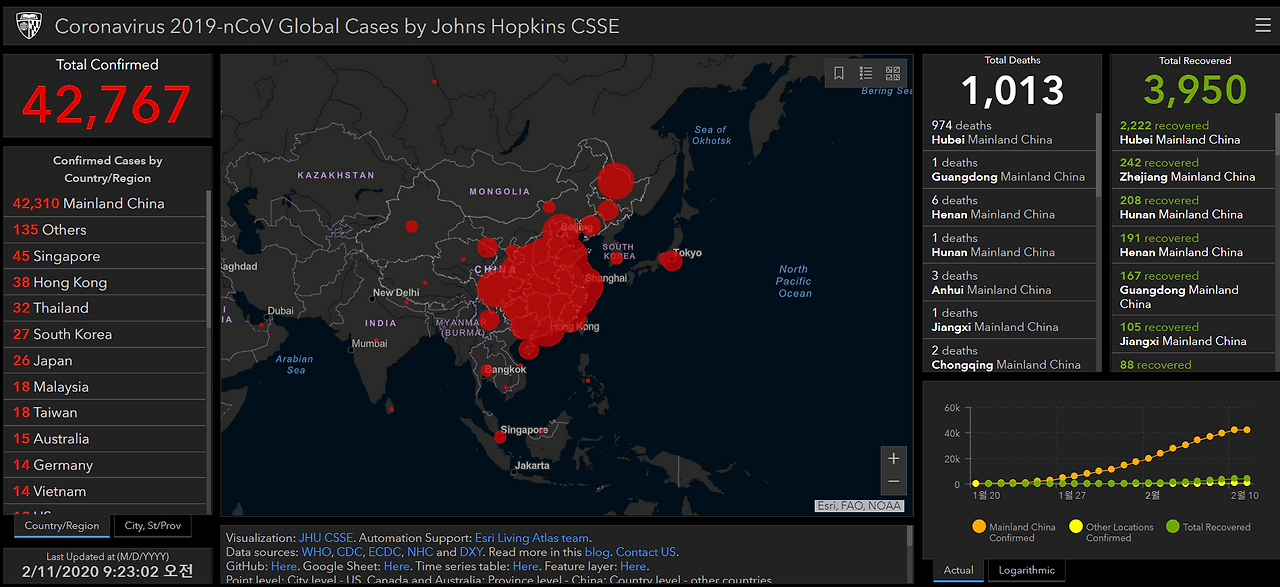Follow the WHO data source link
Image resolution: width=1280 pixels, height=587 pixels.
pyautogui.click(x=316, y=552)
